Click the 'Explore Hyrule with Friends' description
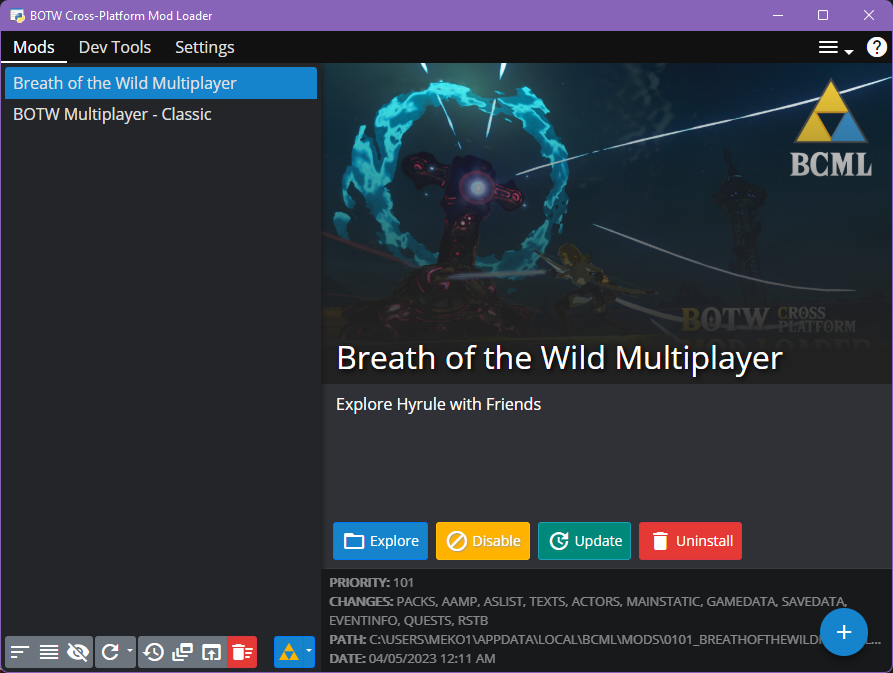893x673 pixels. 438,404
